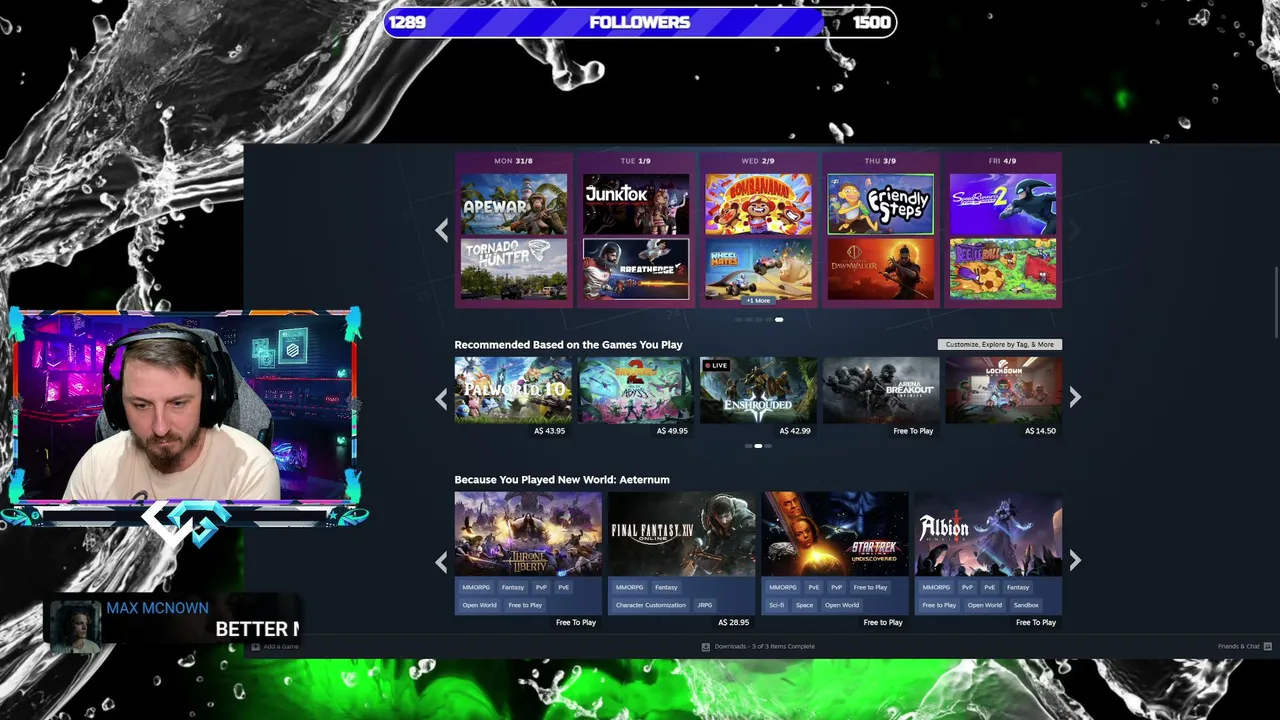
Task: Open the Throne and Liberty capsule
Action: [528, 534]
